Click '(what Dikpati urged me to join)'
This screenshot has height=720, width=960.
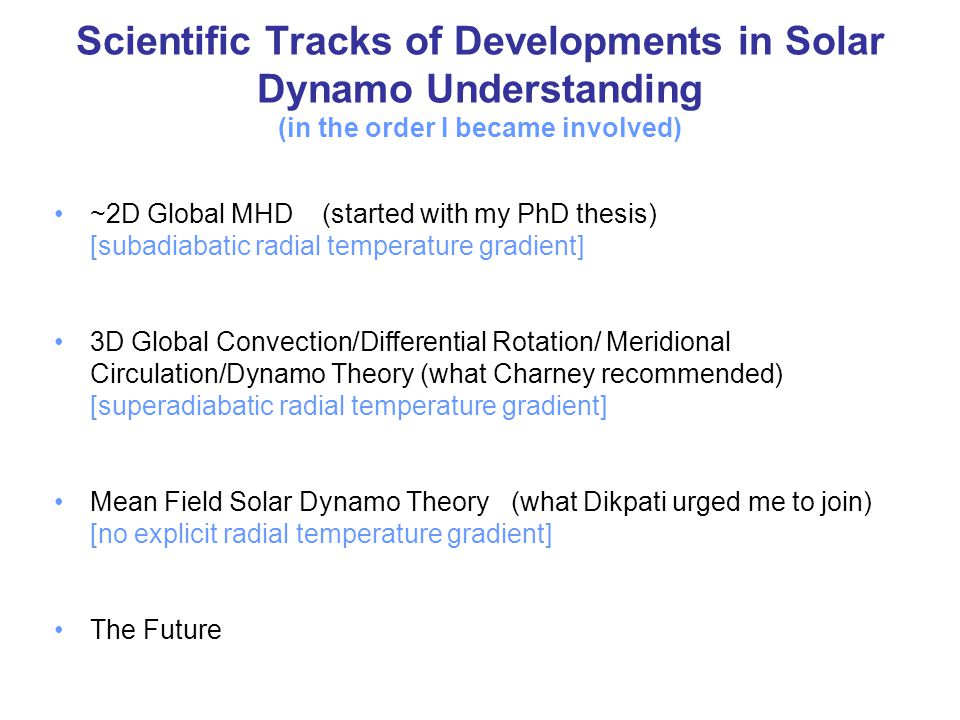(x=691, y=502)
